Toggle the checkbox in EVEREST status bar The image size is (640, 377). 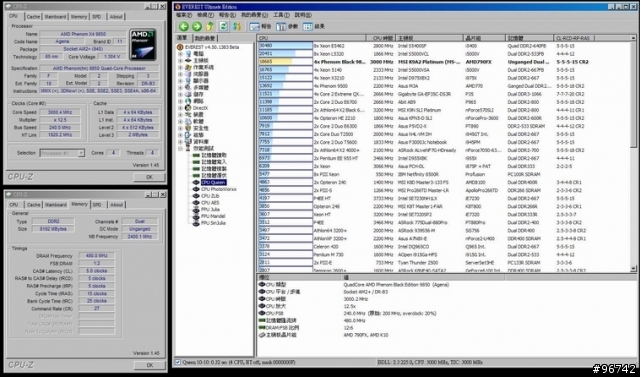178,362
